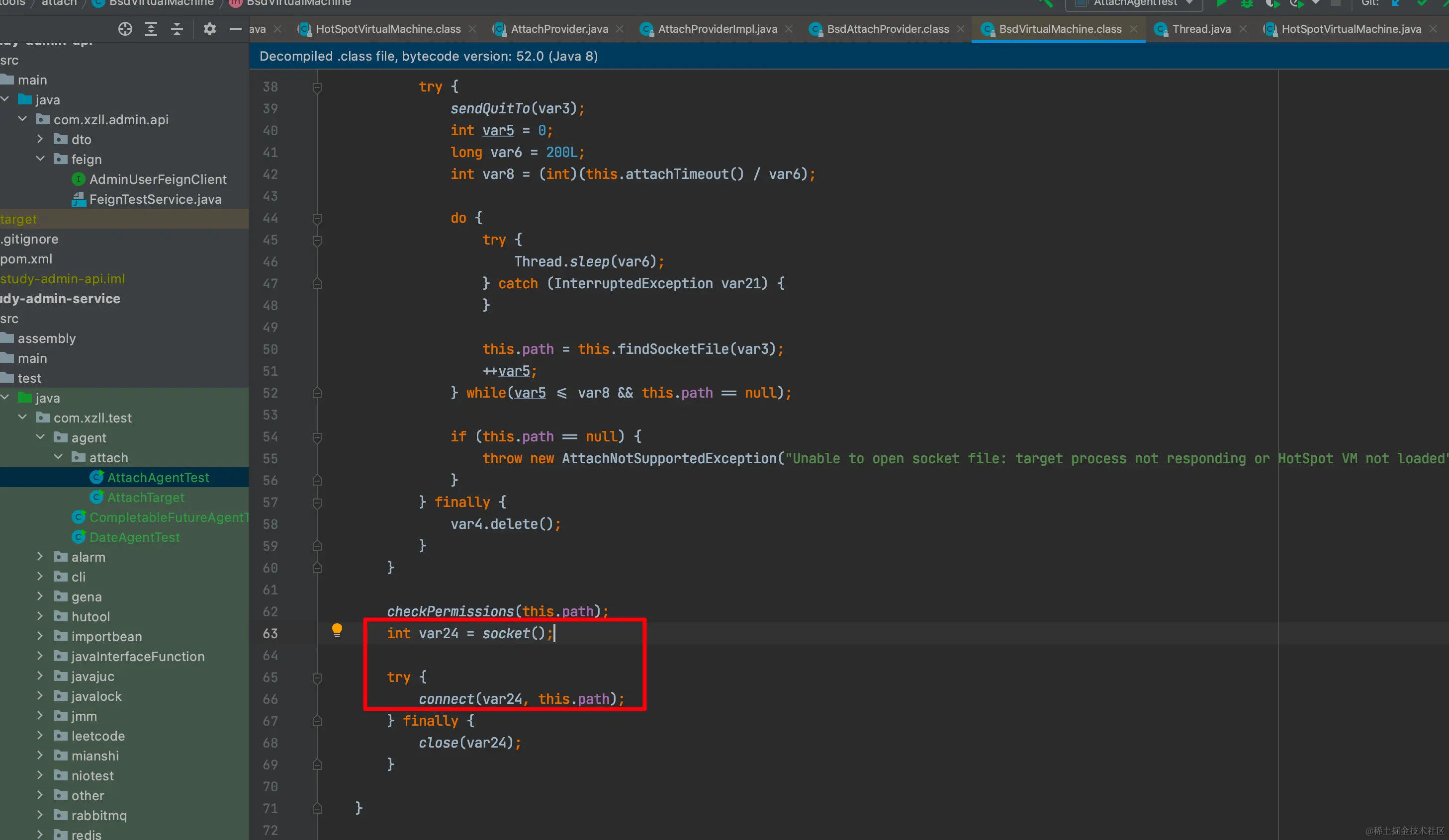Click the Collapse All icon in the project panel
Viewport: 1449px width, 840px height.
pyautogui.click(x=177, y=29)
